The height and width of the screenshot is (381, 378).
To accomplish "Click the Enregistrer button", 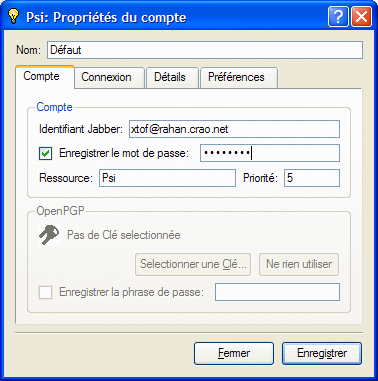I will [x=322, y=353].
